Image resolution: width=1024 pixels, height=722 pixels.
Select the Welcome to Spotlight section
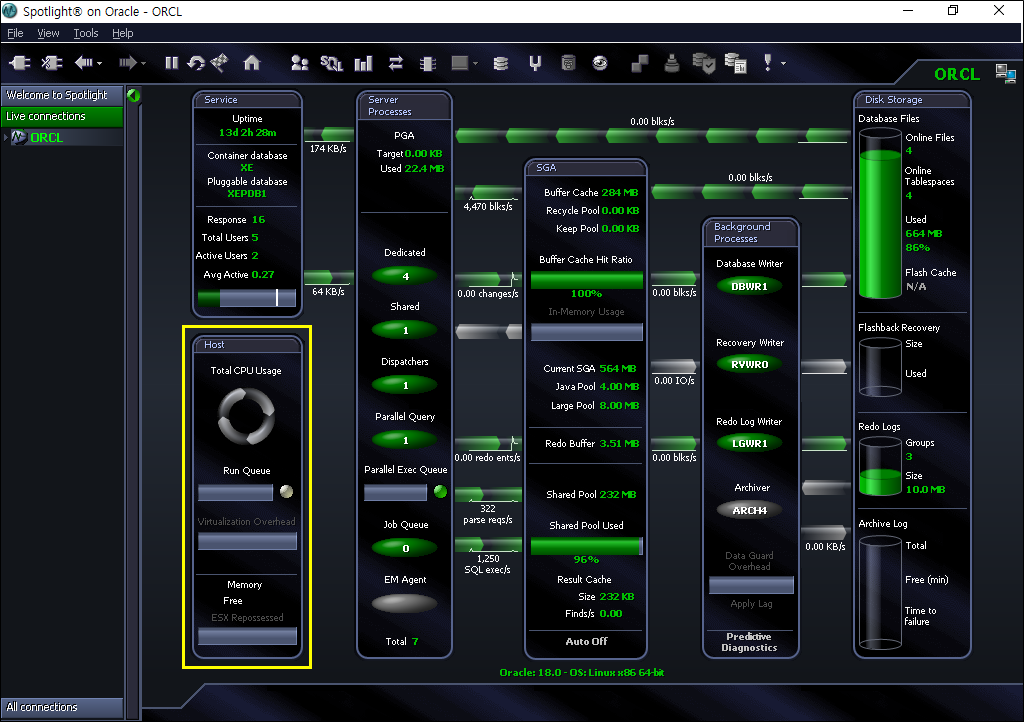pos(61,95)
